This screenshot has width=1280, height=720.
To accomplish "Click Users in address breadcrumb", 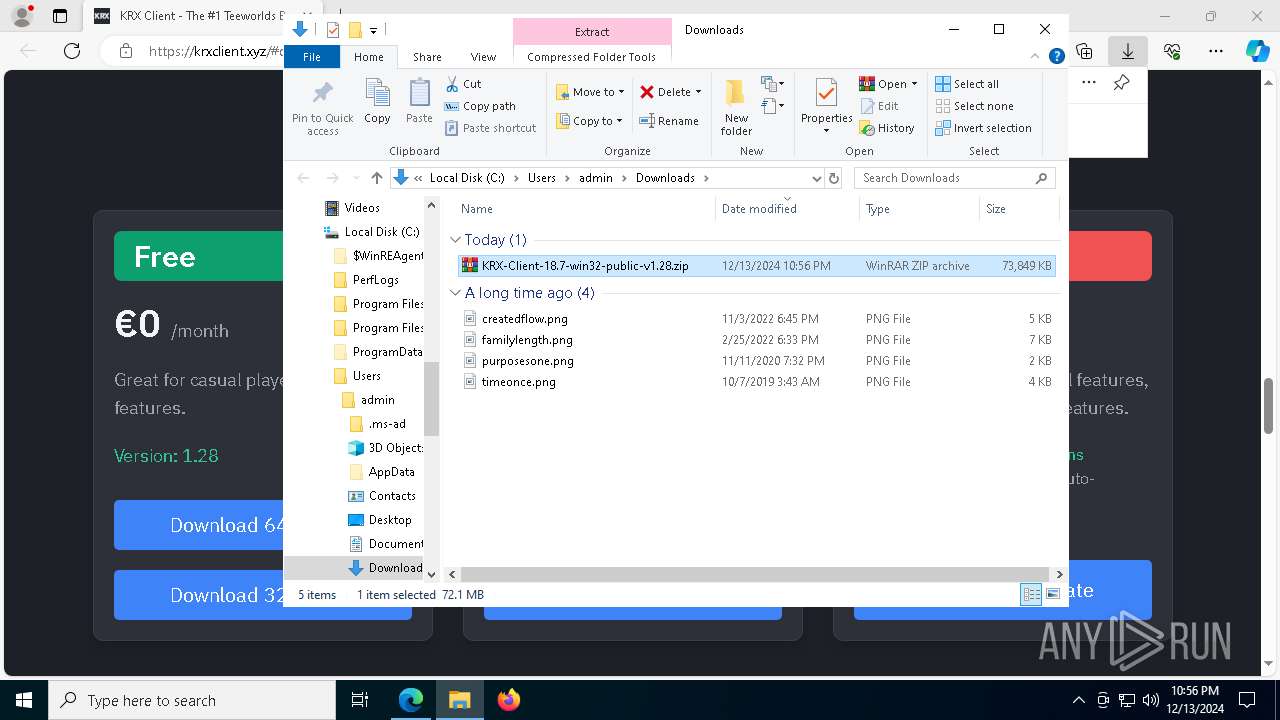I will [x=541, y=178].
